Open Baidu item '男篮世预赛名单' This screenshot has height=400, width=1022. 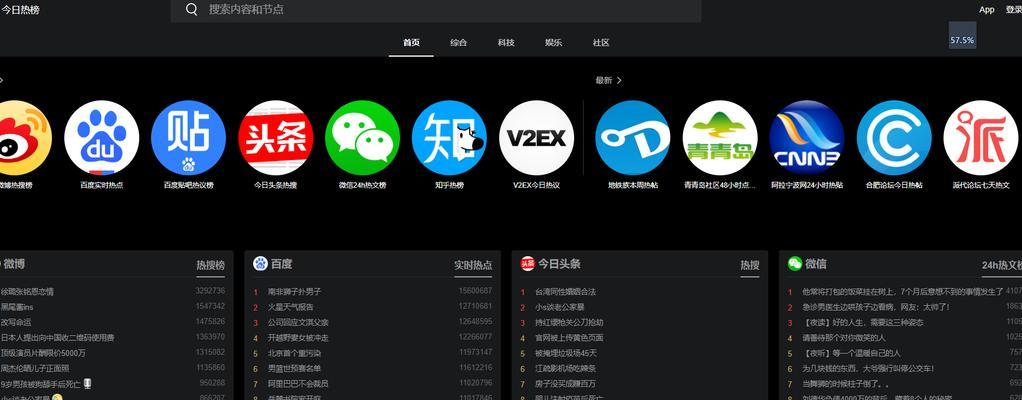(x=294, y=369)
